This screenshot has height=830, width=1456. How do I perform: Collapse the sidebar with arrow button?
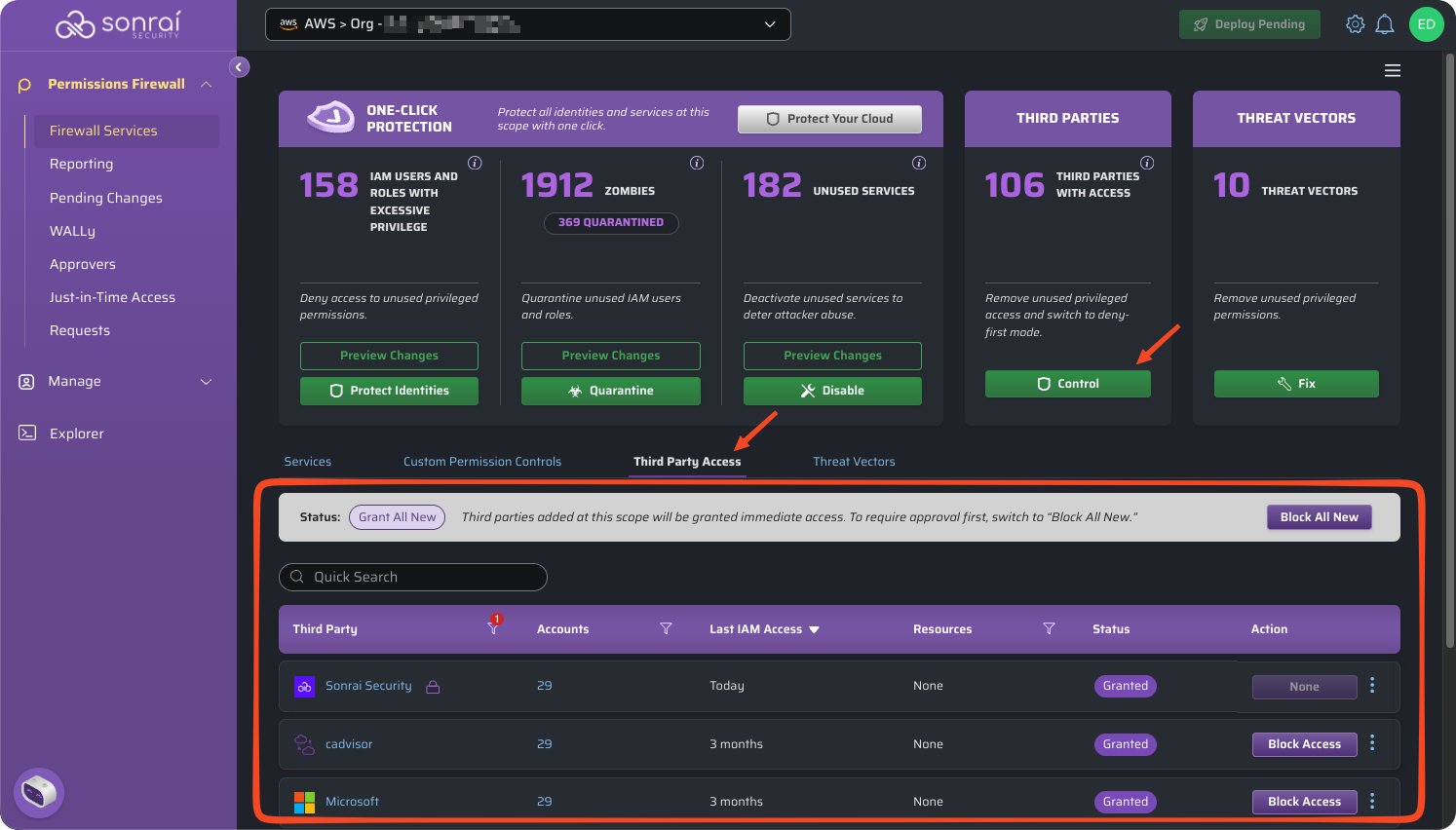[239, 67]
